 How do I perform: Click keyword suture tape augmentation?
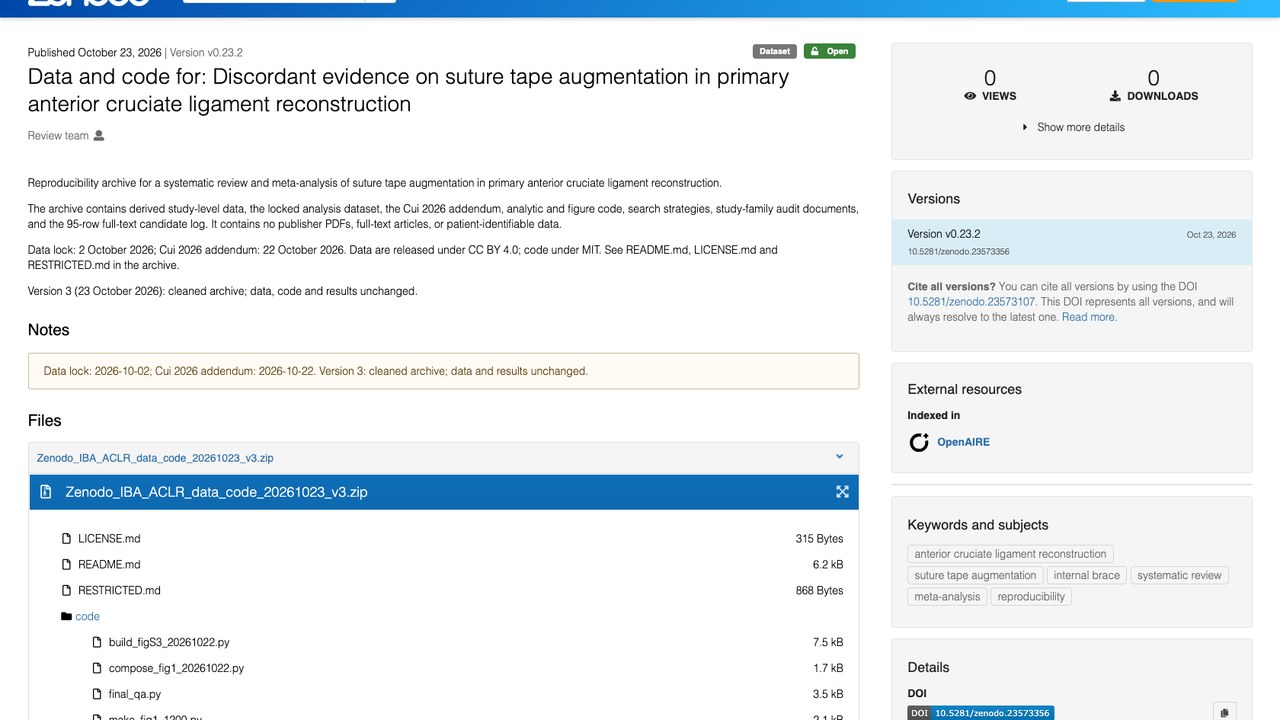975,576
